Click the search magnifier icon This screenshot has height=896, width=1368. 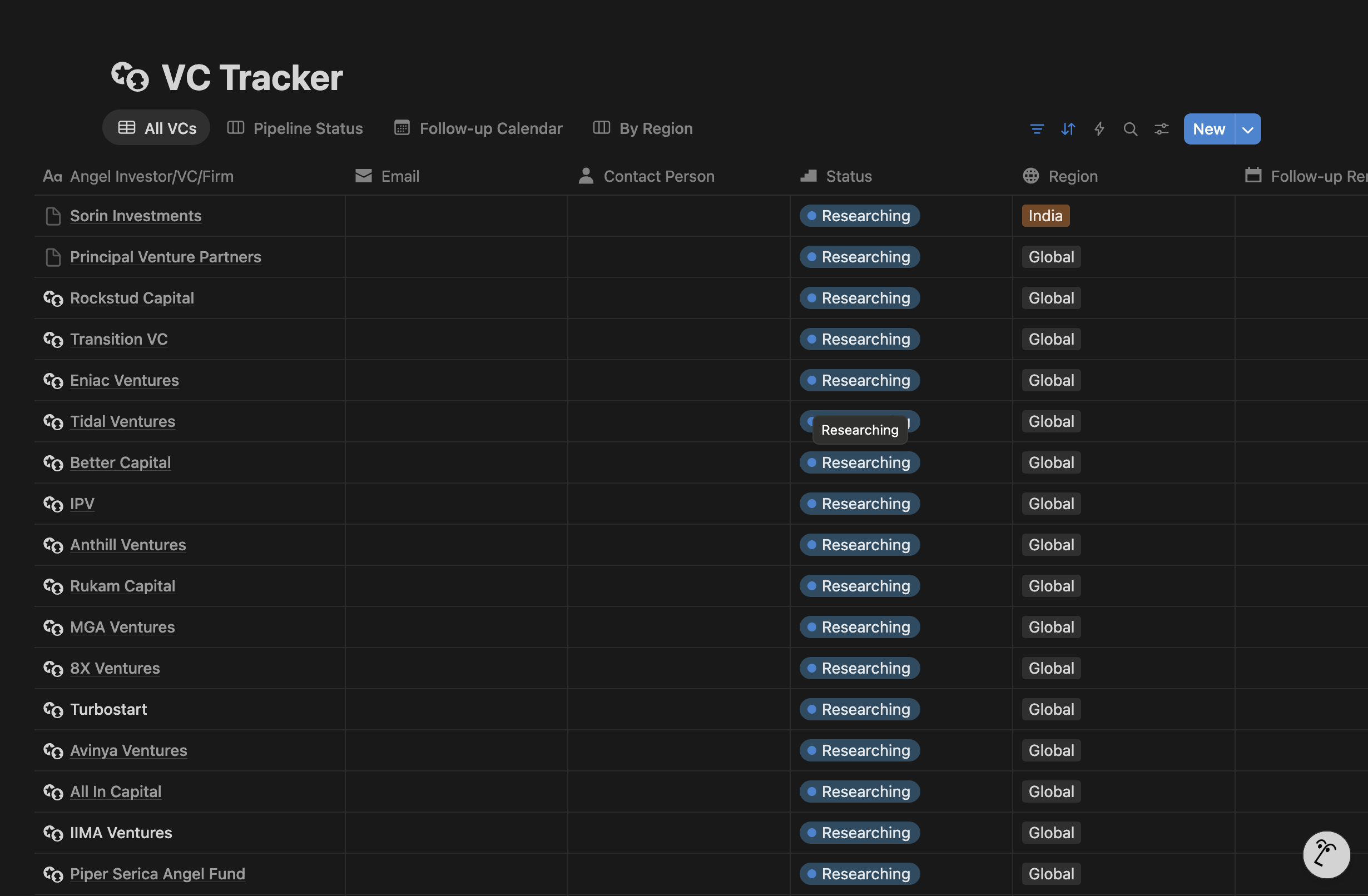[x=1129, y=128]
